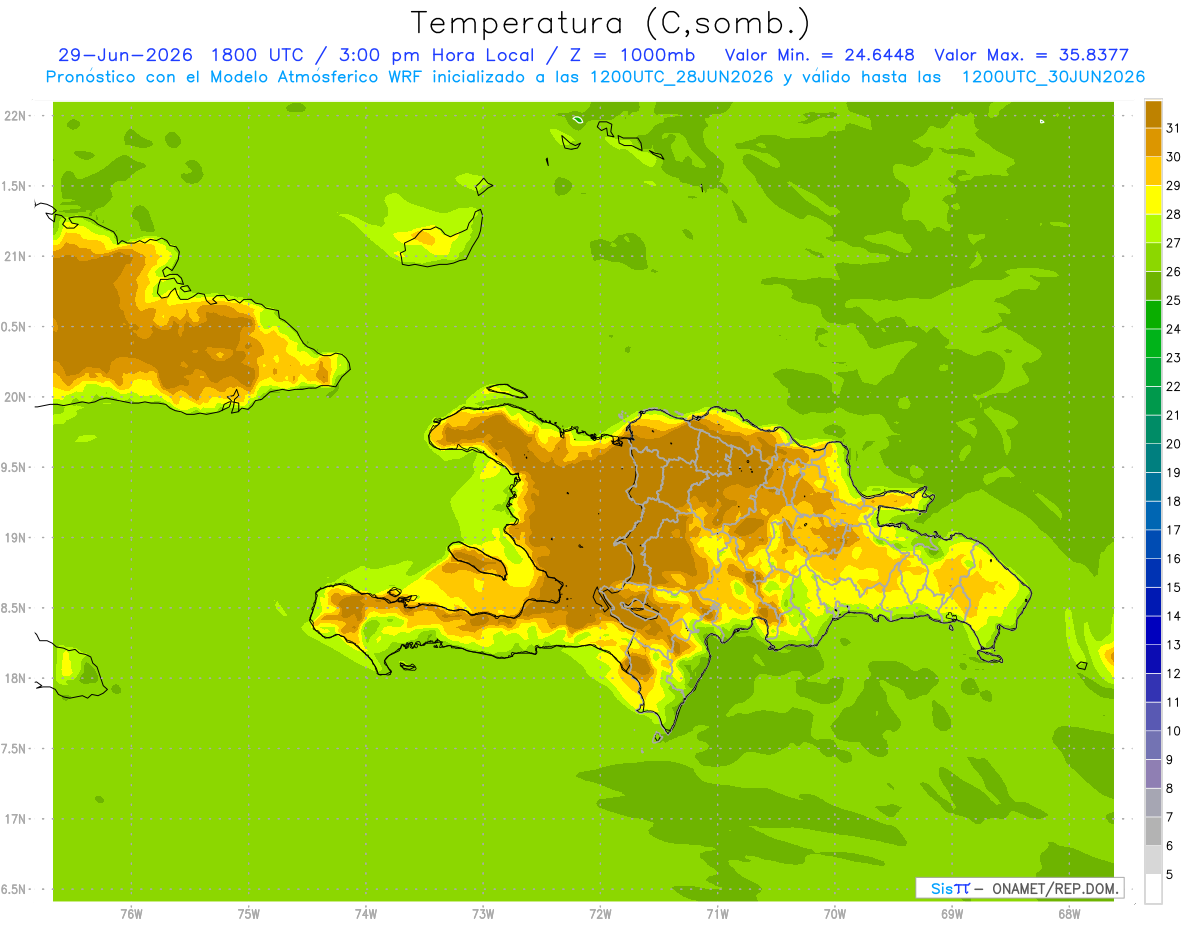
Task: Click the color bar label "5"
Action: [1170, 874]
